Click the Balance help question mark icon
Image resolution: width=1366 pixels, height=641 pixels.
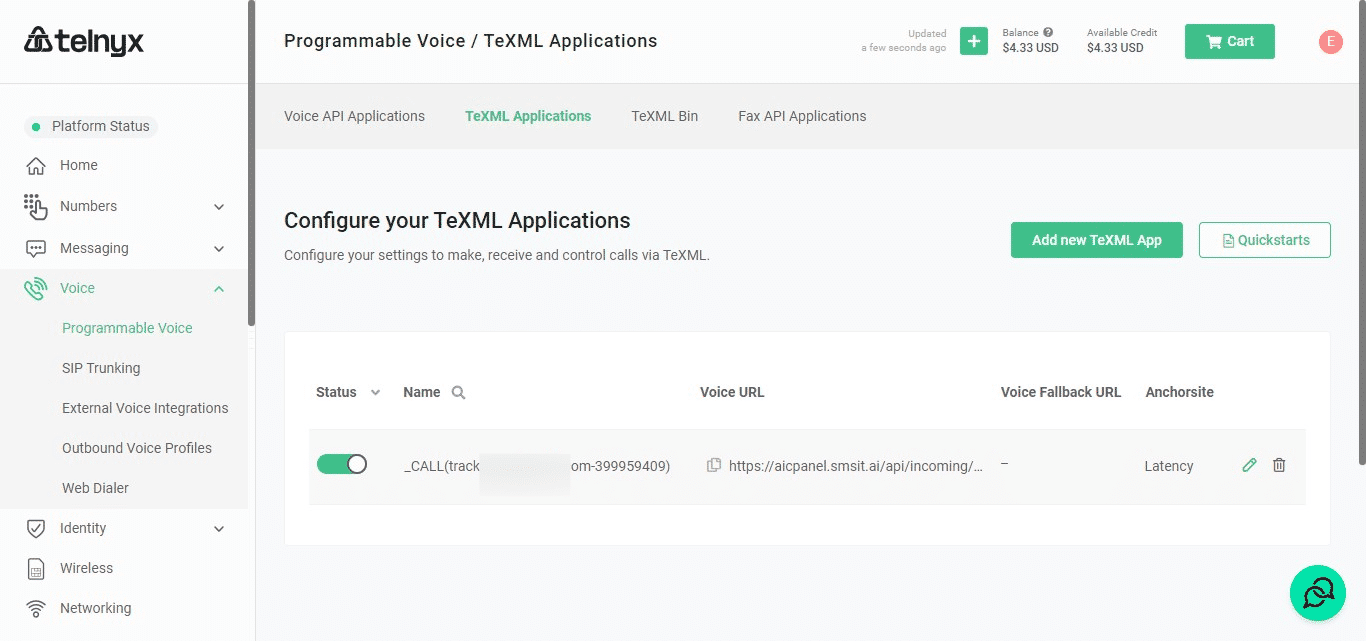[1048, 32]
